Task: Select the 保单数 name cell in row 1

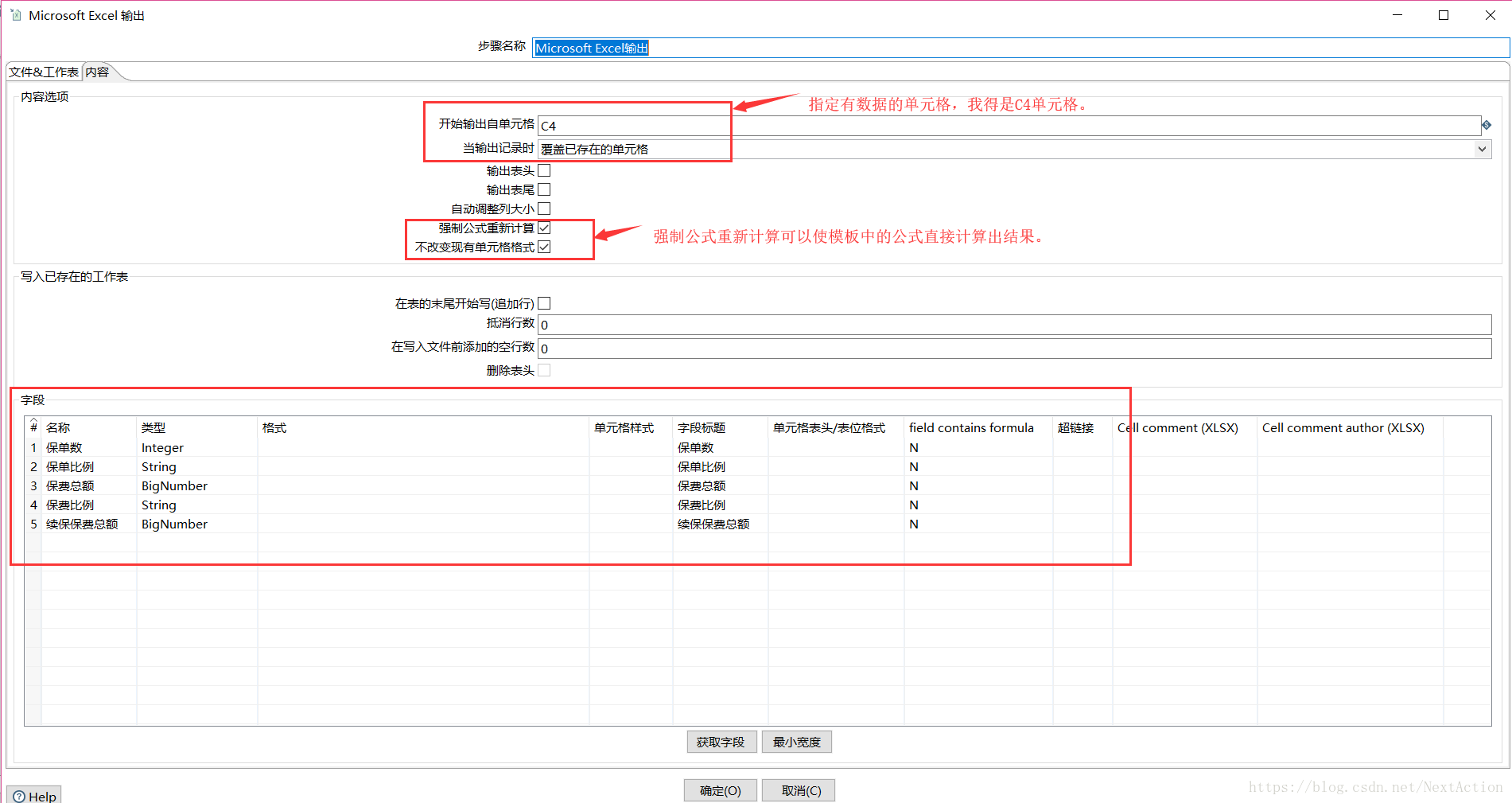Action: click(x=89, y=447)
